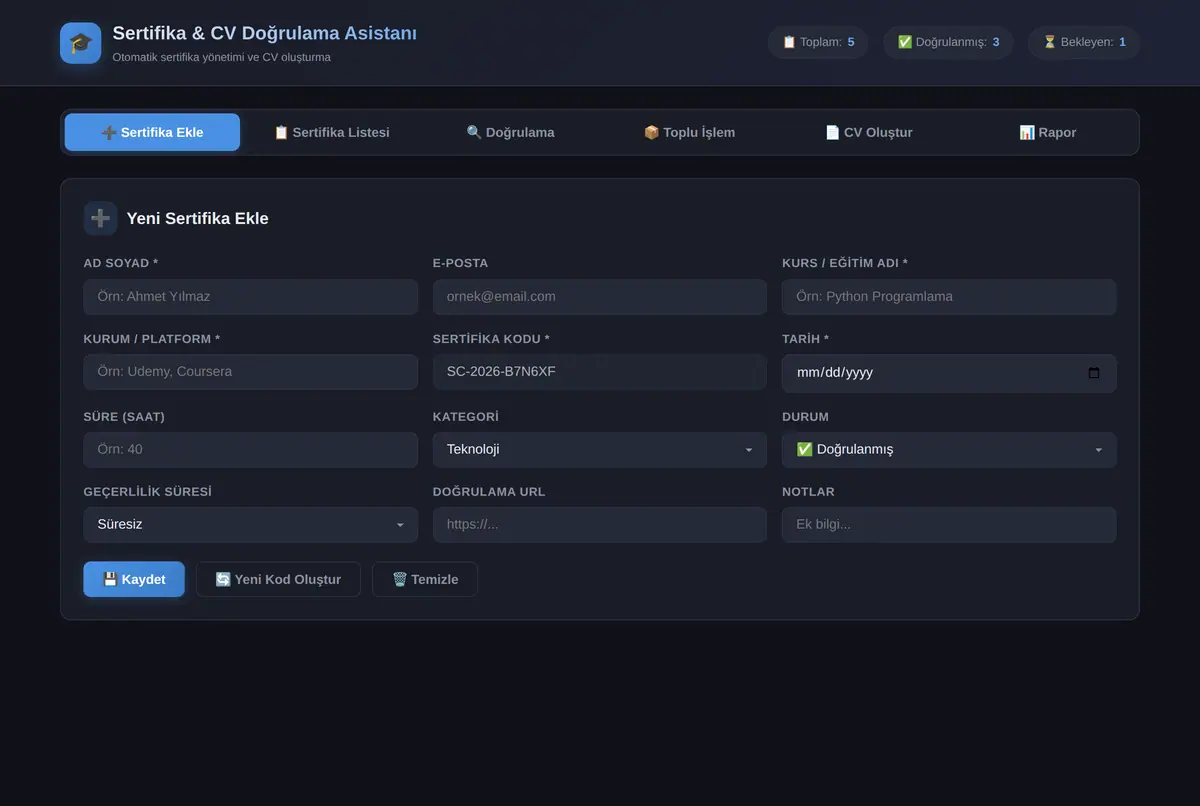Focus the Kurum / Platform input
Image resolution: width=1200 pixels, height=806 pixels.
point(251,372)
